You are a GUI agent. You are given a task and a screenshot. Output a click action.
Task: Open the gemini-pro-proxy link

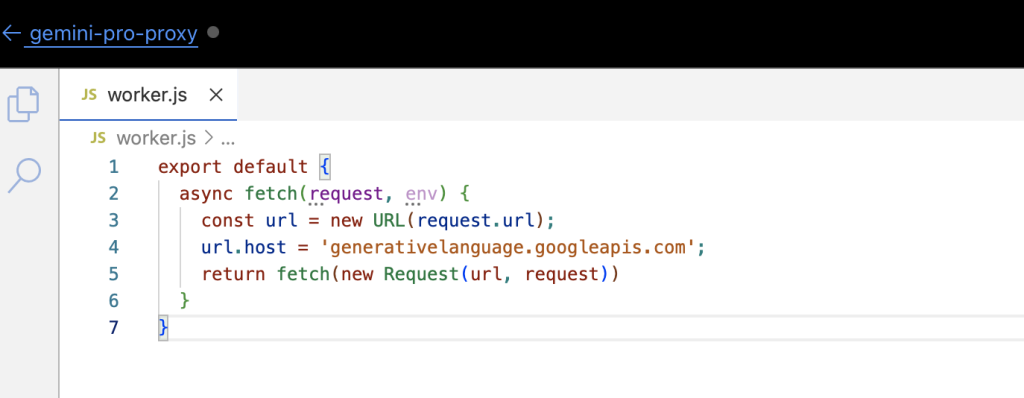coord(114,33)
